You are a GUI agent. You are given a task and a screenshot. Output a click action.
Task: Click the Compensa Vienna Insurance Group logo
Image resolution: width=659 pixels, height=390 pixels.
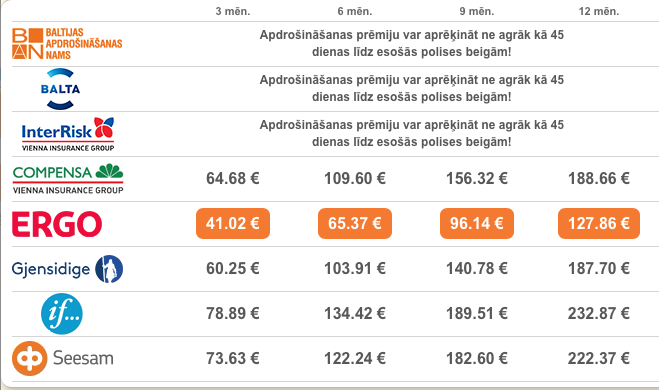[68, 179]
